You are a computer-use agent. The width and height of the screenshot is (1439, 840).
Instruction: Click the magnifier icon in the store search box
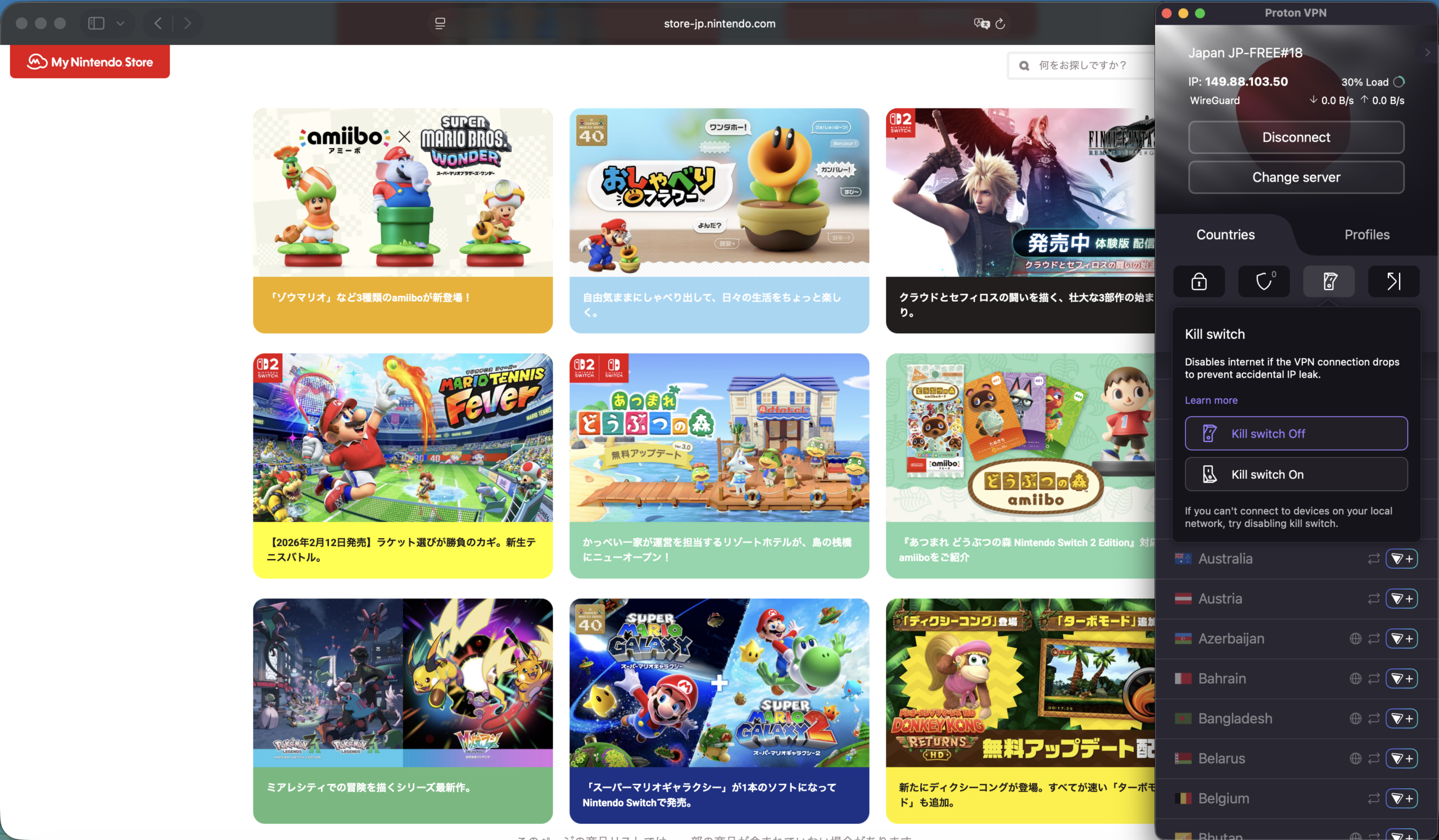point(1024,66)
